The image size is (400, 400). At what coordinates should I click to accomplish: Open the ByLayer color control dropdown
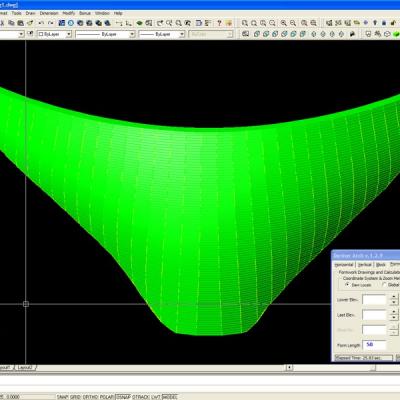tap(69, 34)
